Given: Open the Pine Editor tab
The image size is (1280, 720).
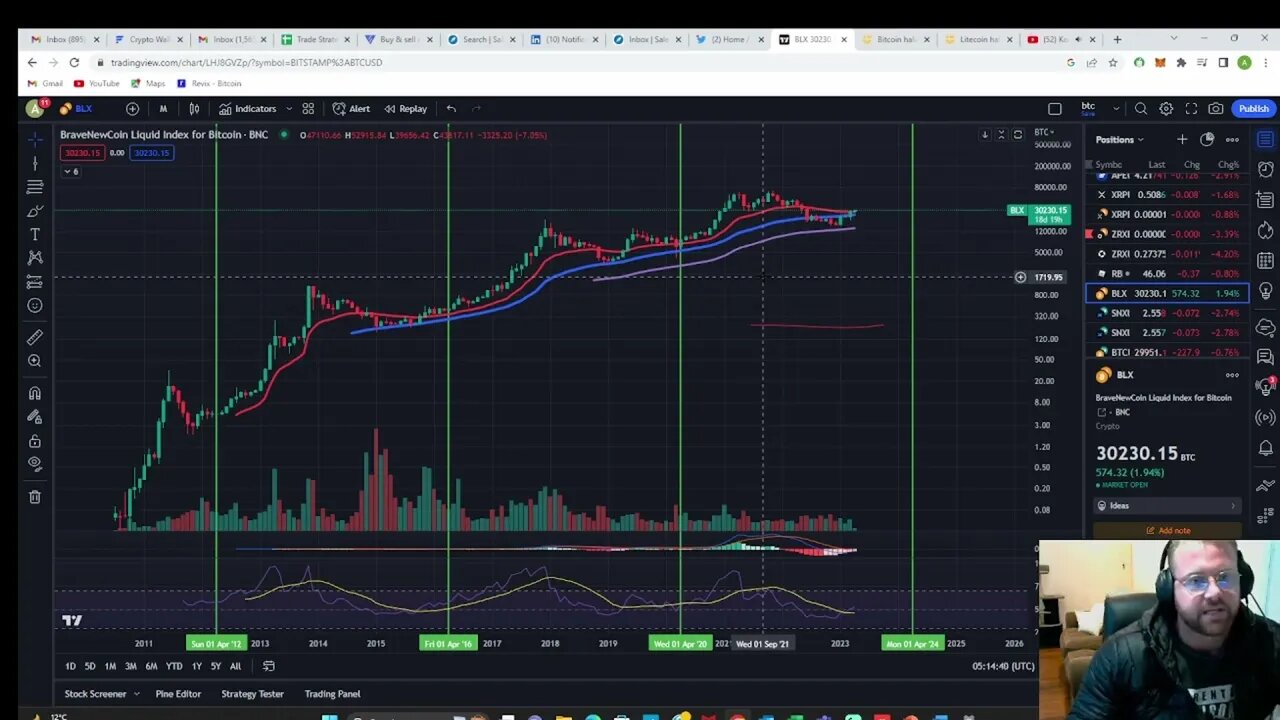Looking at the screenshot, I should (x=178, y=694).
